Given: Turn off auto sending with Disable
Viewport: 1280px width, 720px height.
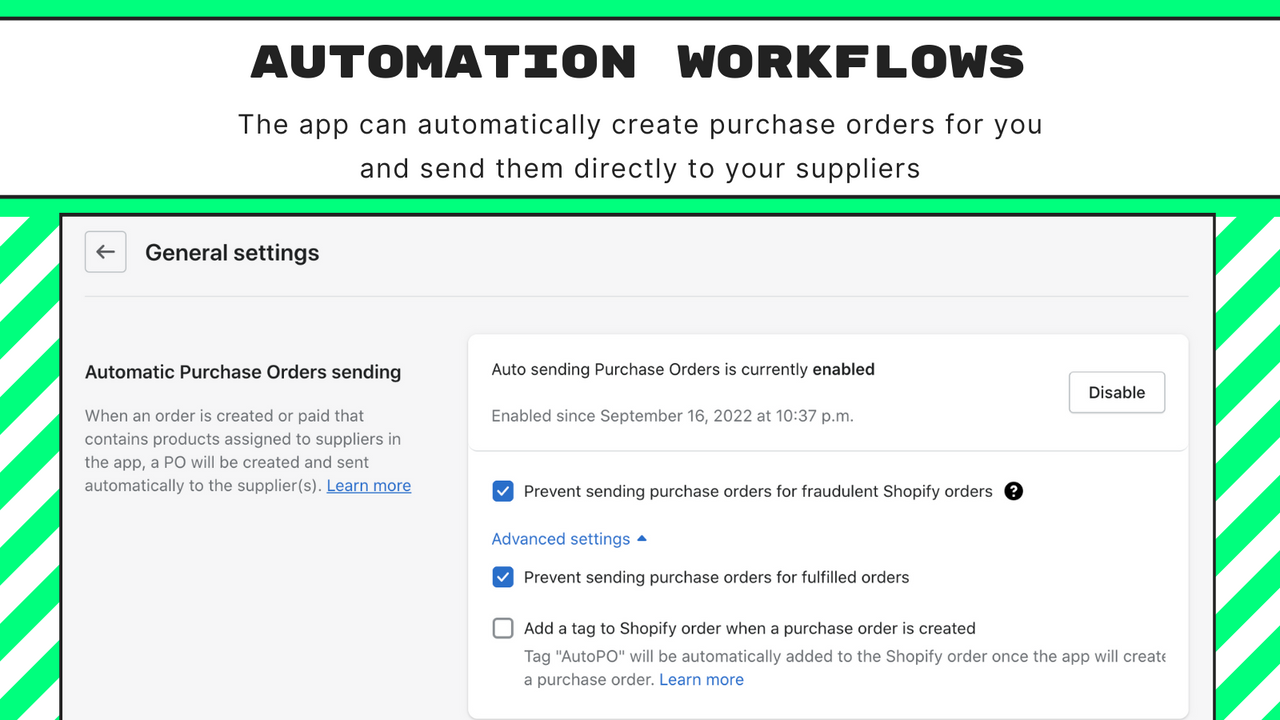Looking at the screenshot, I should tap(1117, 392).
